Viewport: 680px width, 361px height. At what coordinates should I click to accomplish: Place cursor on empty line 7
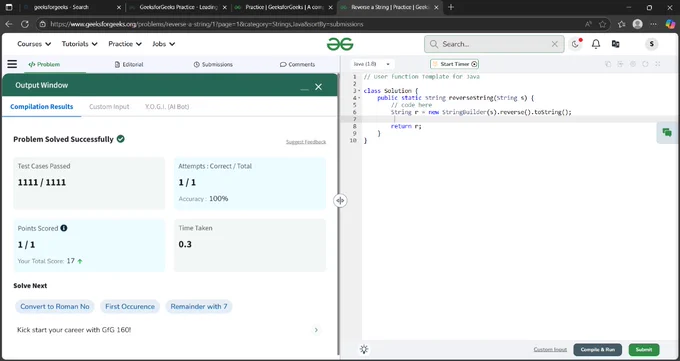coord(520,119)
